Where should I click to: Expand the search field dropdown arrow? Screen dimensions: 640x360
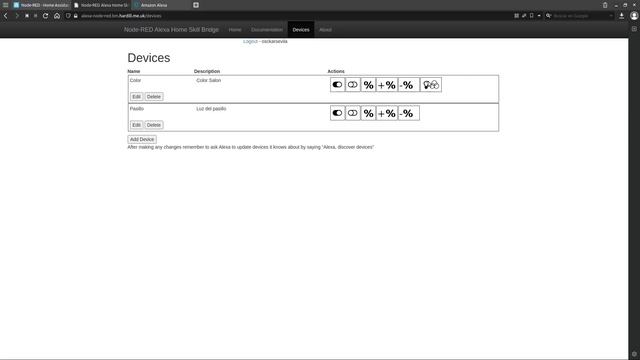tap(611, 16)
